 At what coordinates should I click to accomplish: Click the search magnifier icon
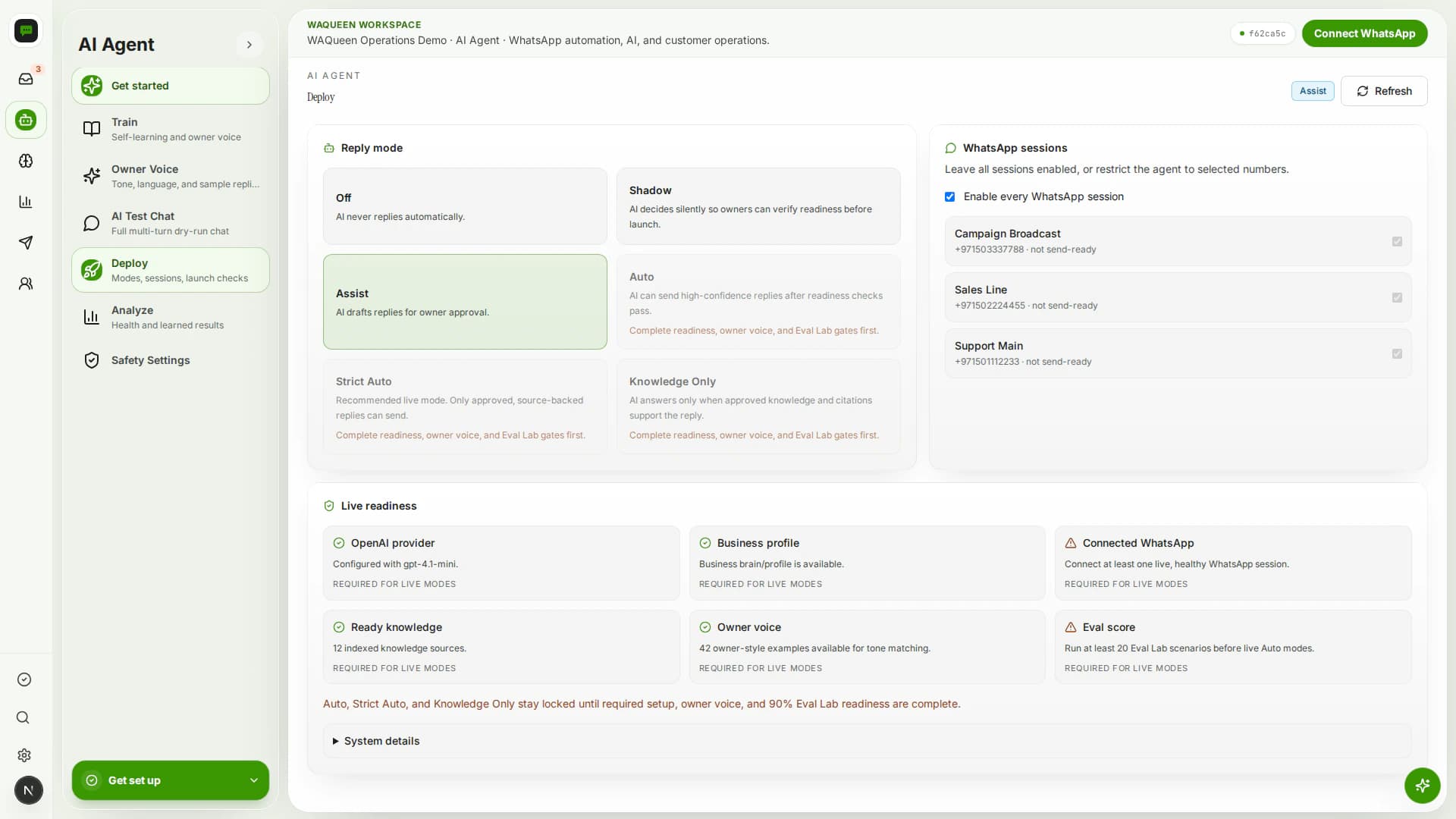(24, 717)
